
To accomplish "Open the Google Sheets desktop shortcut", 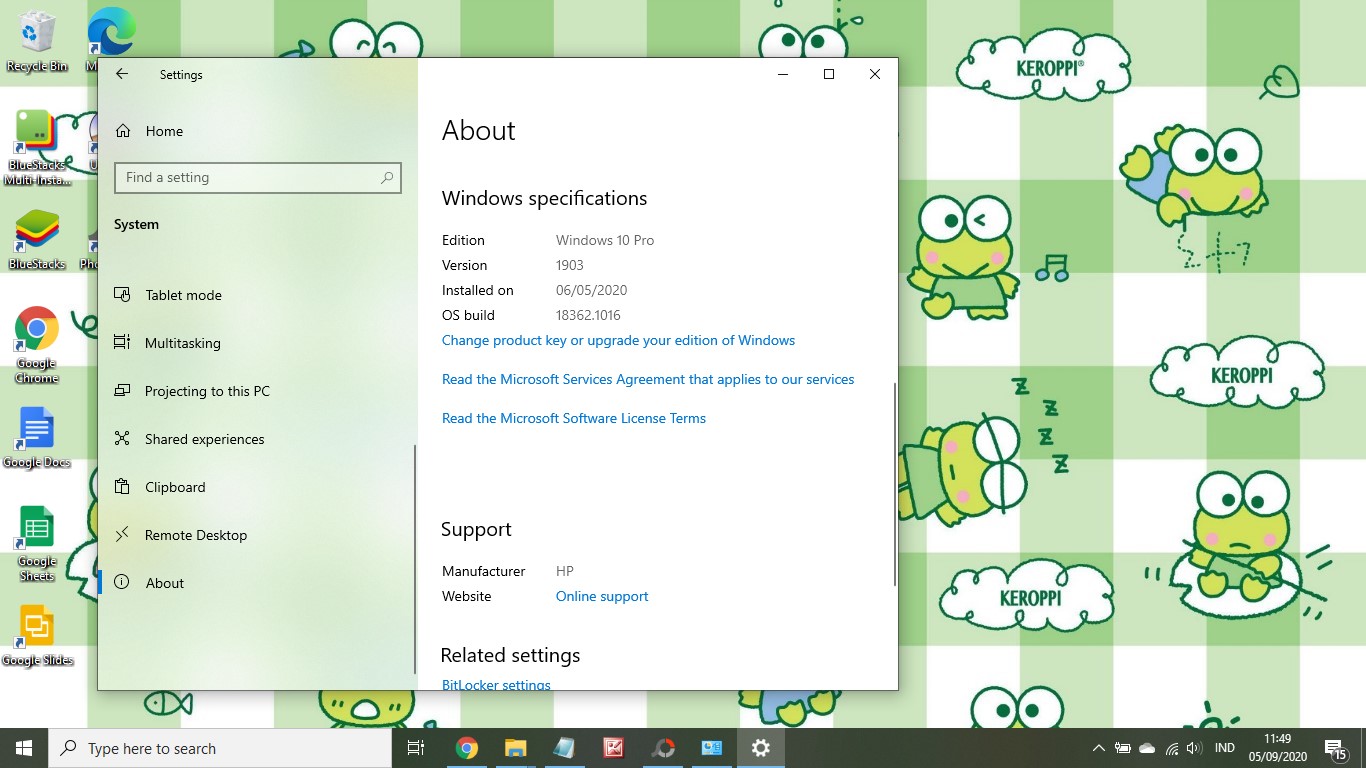I will 37,543.
